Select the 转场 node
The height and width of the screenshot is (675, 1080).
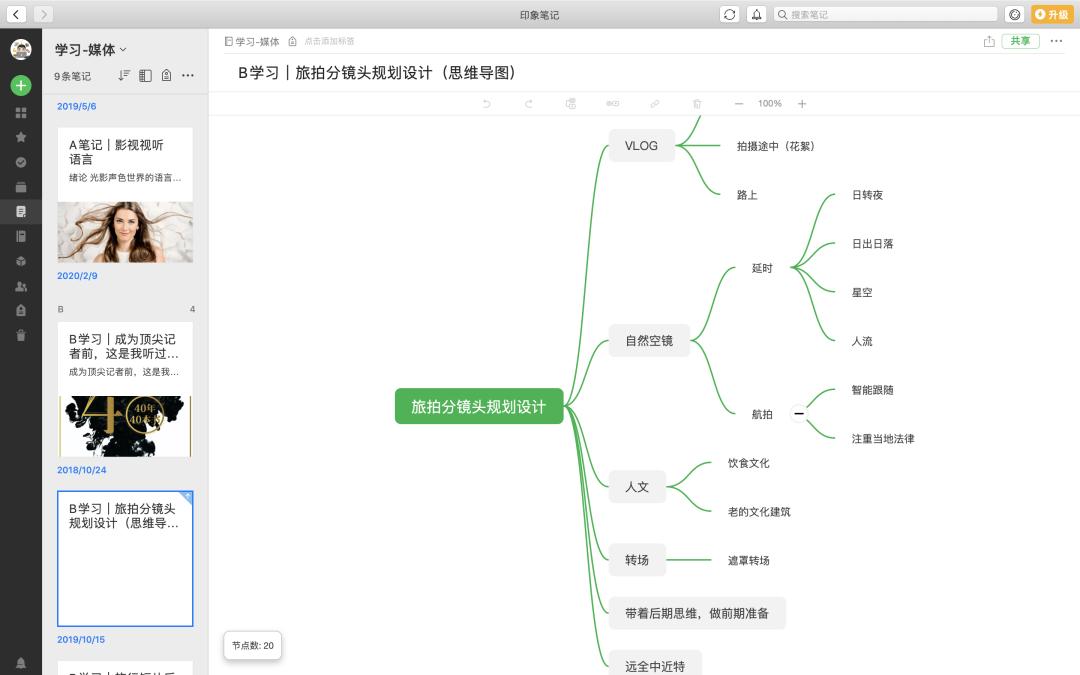(x=637, y=560)
